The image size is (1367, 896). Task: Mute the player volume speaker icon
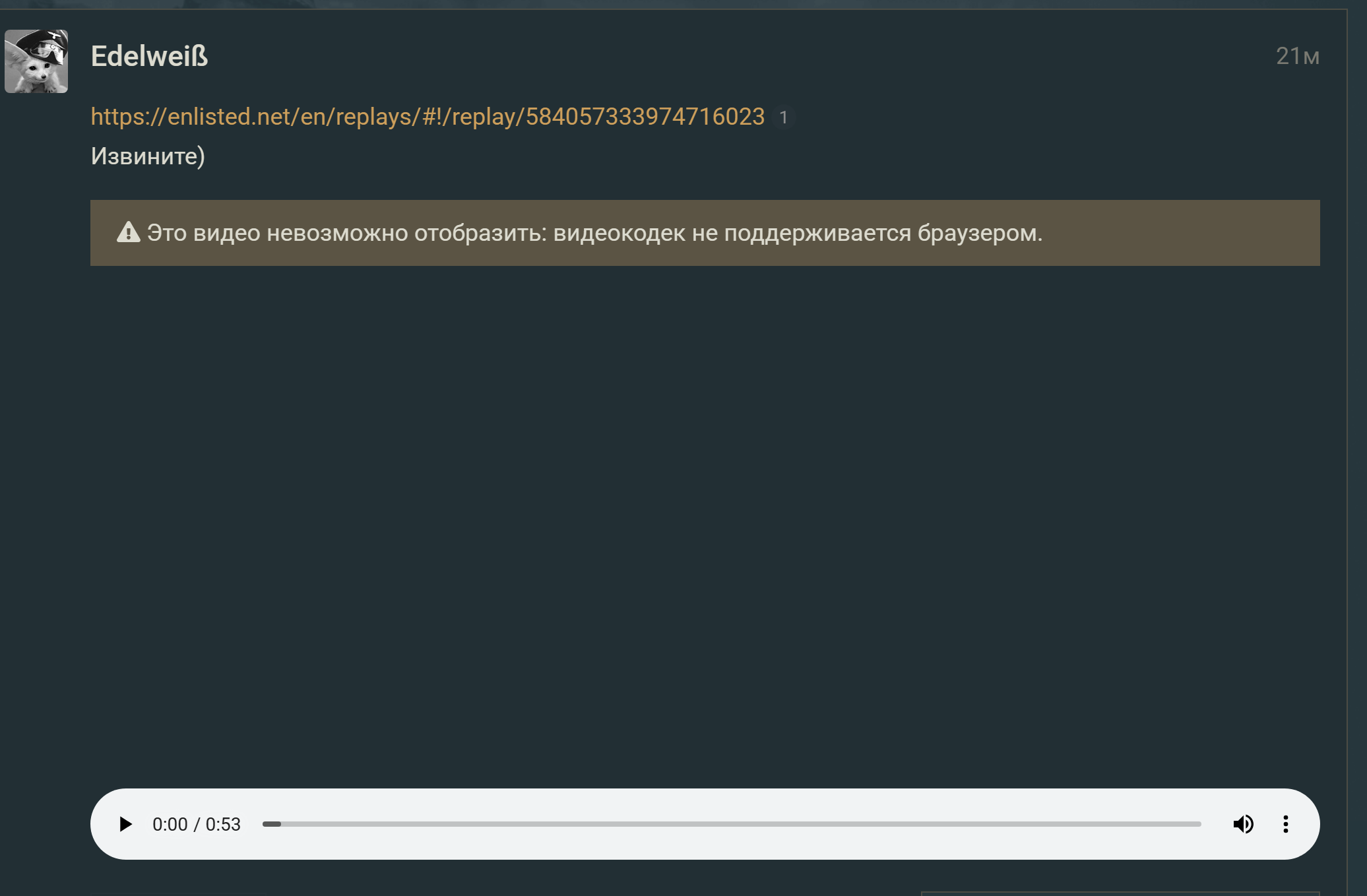pos(1243,824)
